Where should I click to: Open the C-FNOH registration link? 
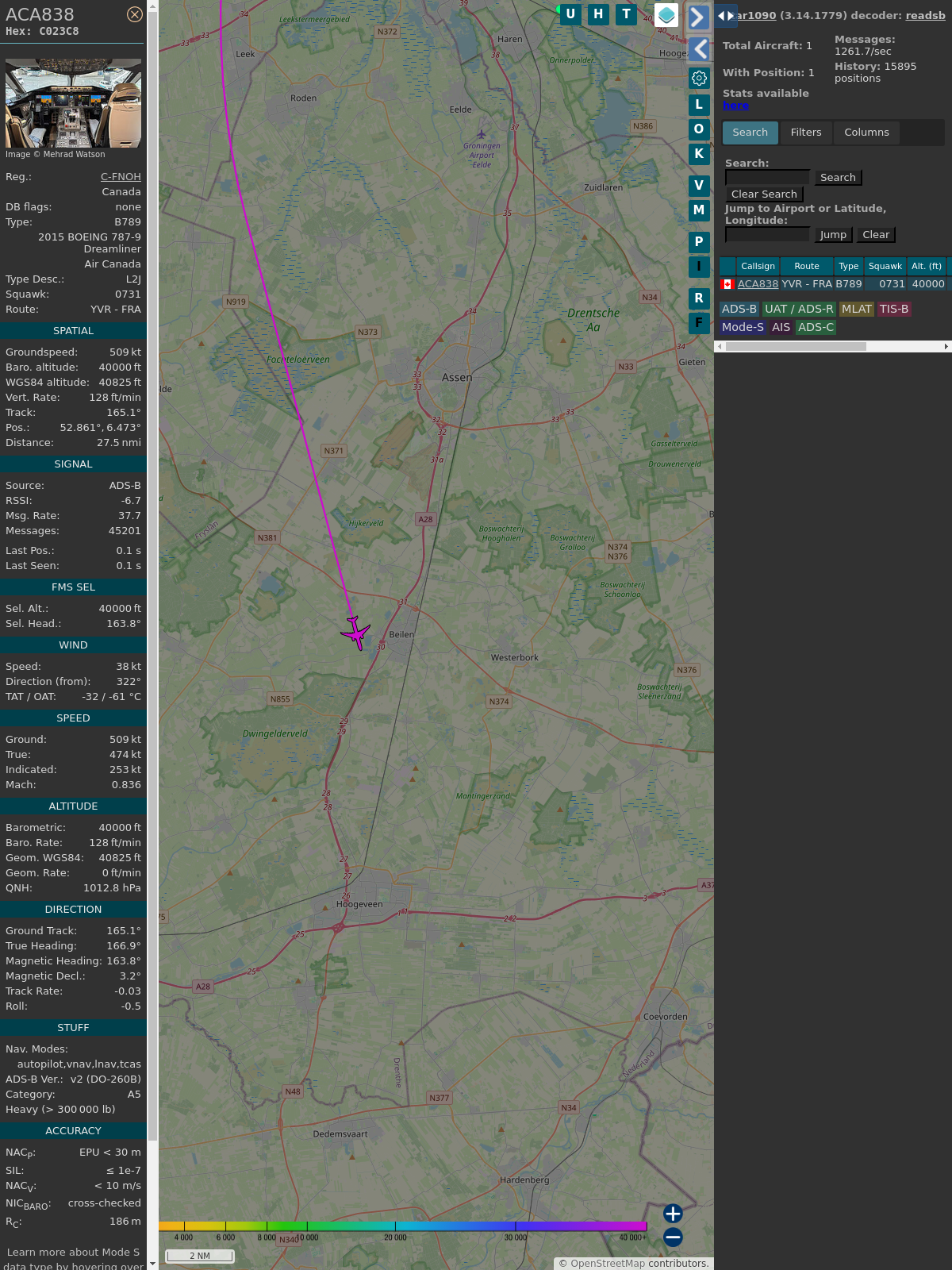coord(121,177)
